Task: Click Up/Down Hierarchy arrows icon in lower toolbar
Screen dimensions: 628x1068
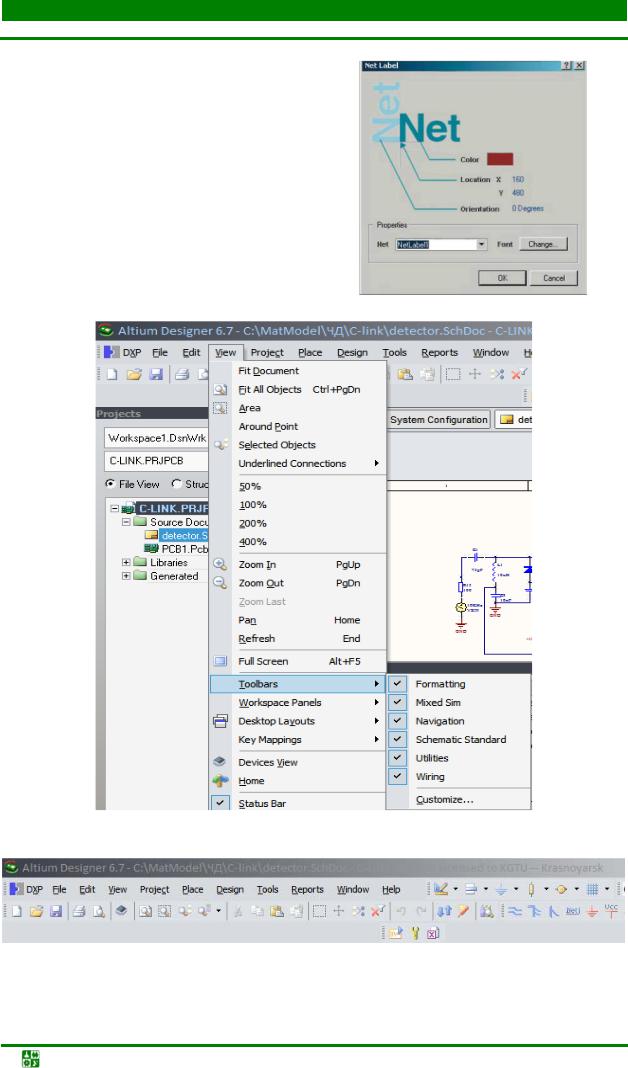Action: (444, 911)
